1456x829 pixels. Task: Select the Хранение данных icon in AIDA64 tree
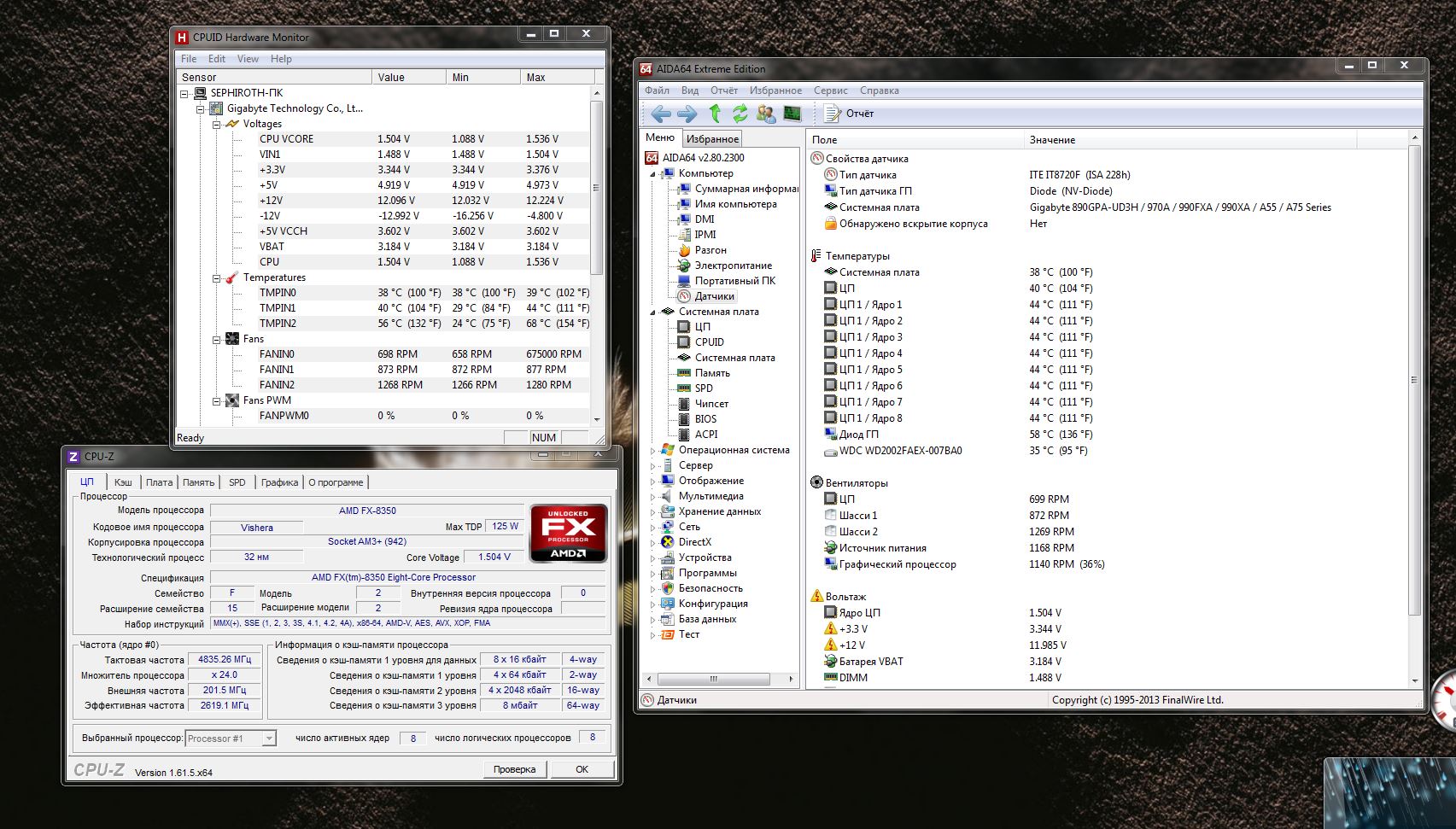coord(668,511)
